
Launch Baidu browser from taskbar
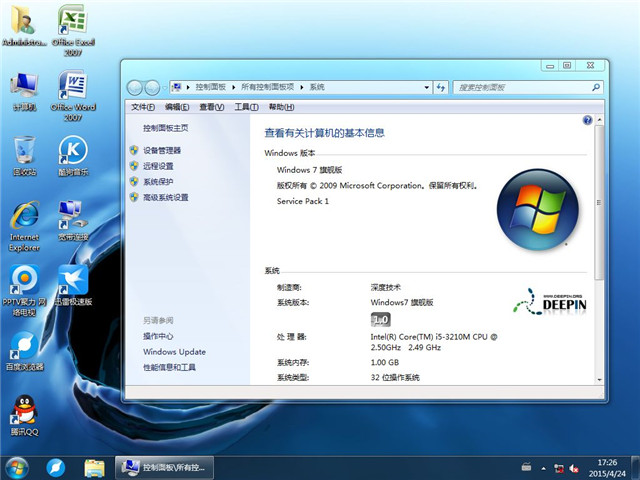[56, 468]
